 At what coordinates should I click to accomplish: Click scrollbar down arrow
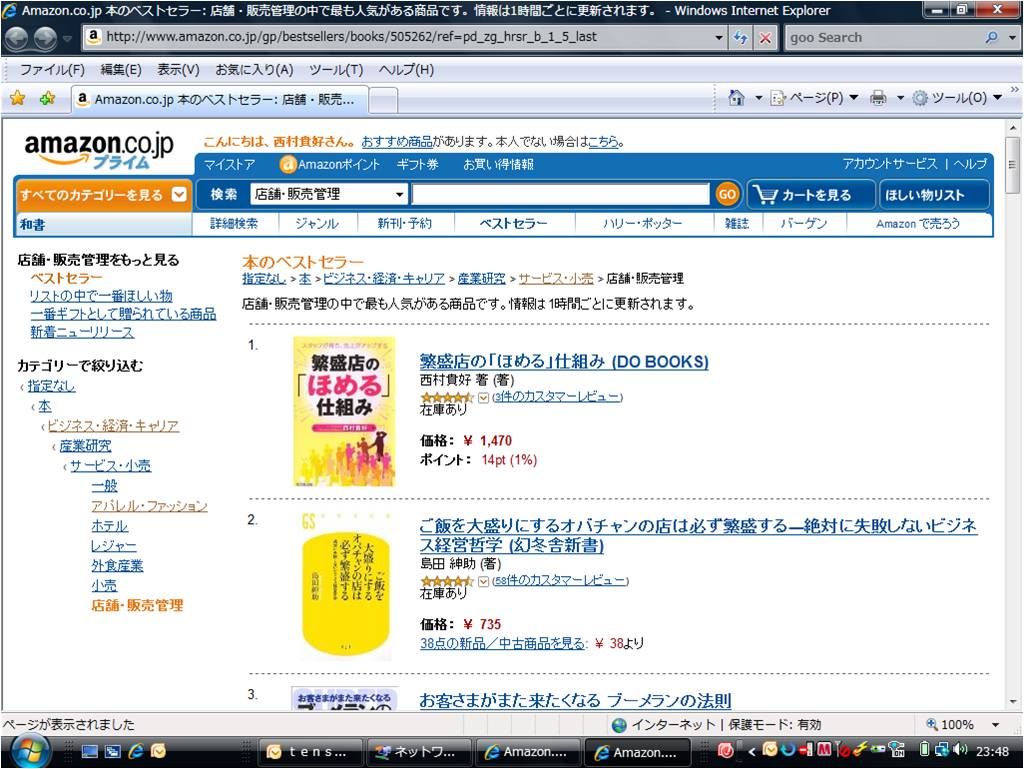[x=1012, y=702]
